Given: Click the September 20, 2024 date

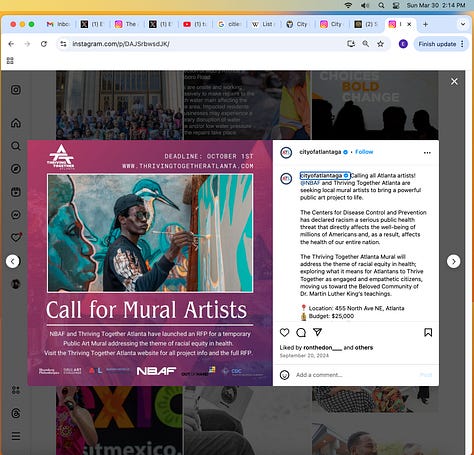Looking at the screenshot, I should [304, 356].
